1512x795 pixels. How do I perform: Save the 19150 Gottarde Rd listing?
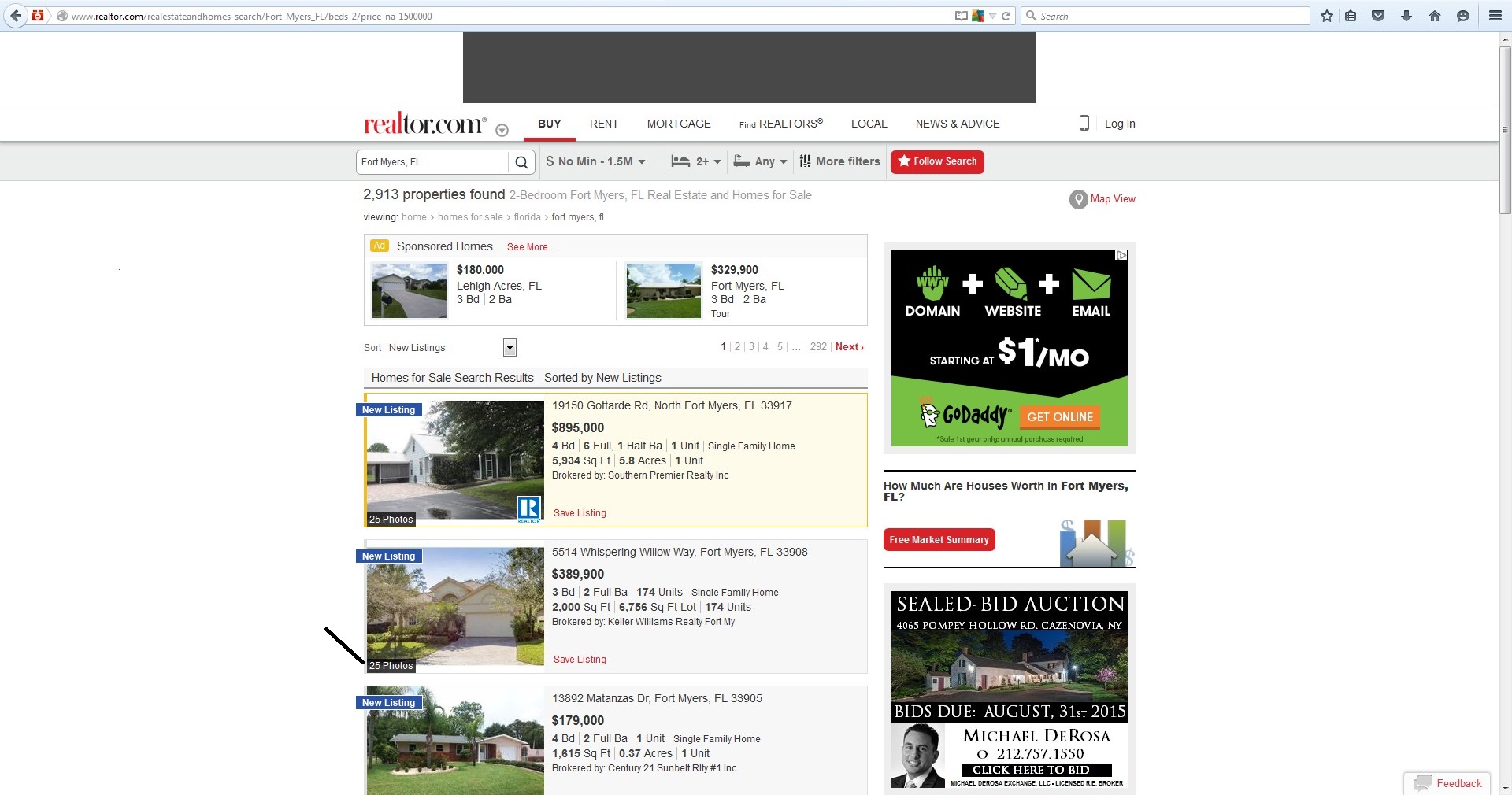click(580, 513)
